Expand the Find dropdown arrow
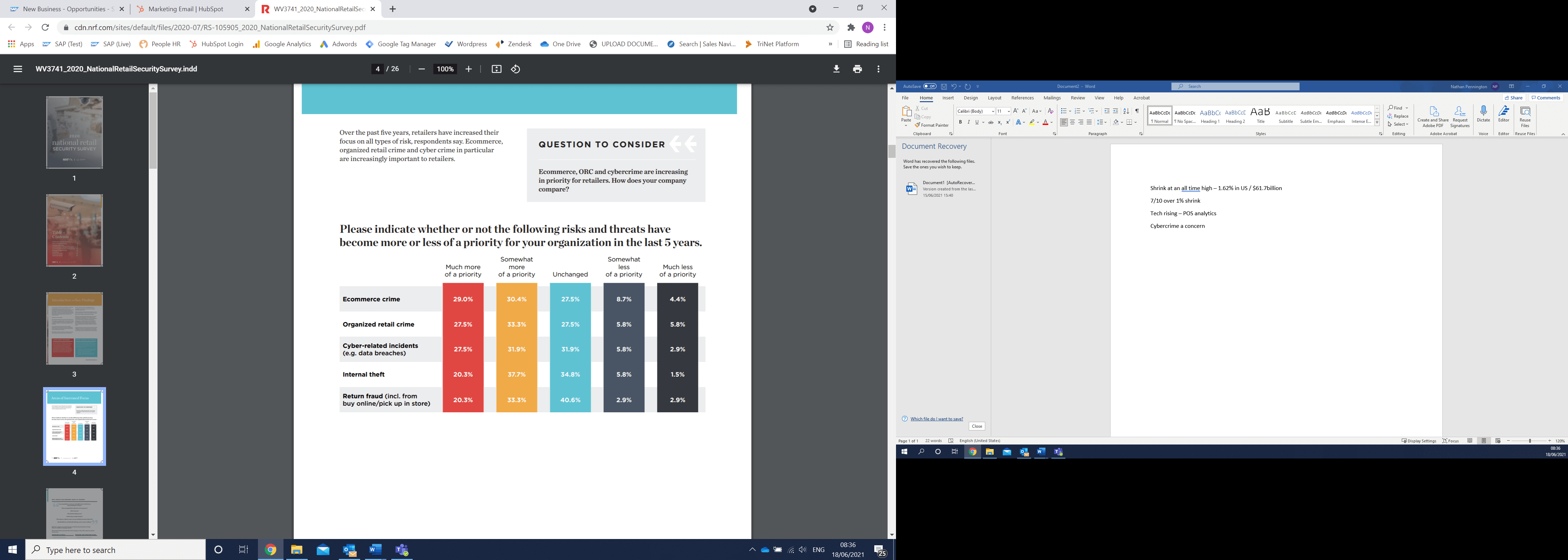 point(1407,108)
